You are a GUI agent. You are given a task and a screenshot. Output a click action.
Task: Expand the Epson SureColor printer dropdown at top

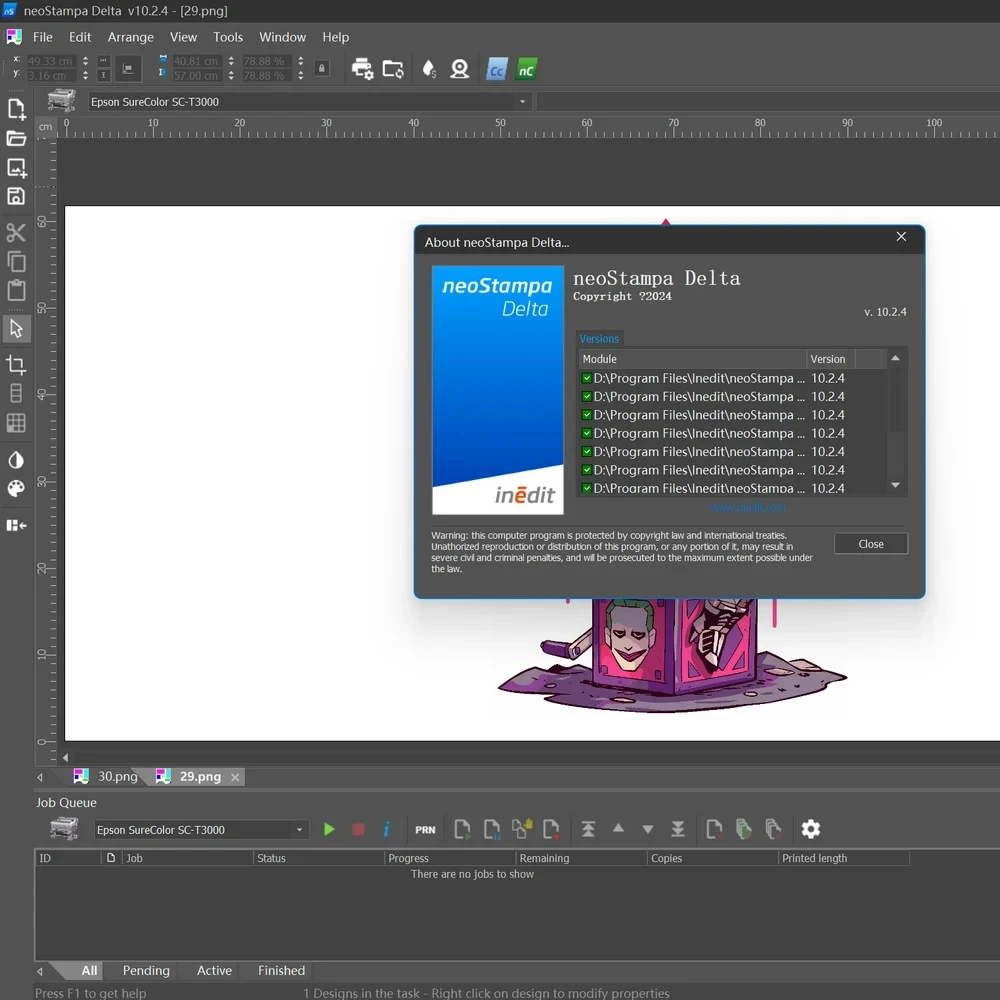pyautogui.click(x=522, y=102)
